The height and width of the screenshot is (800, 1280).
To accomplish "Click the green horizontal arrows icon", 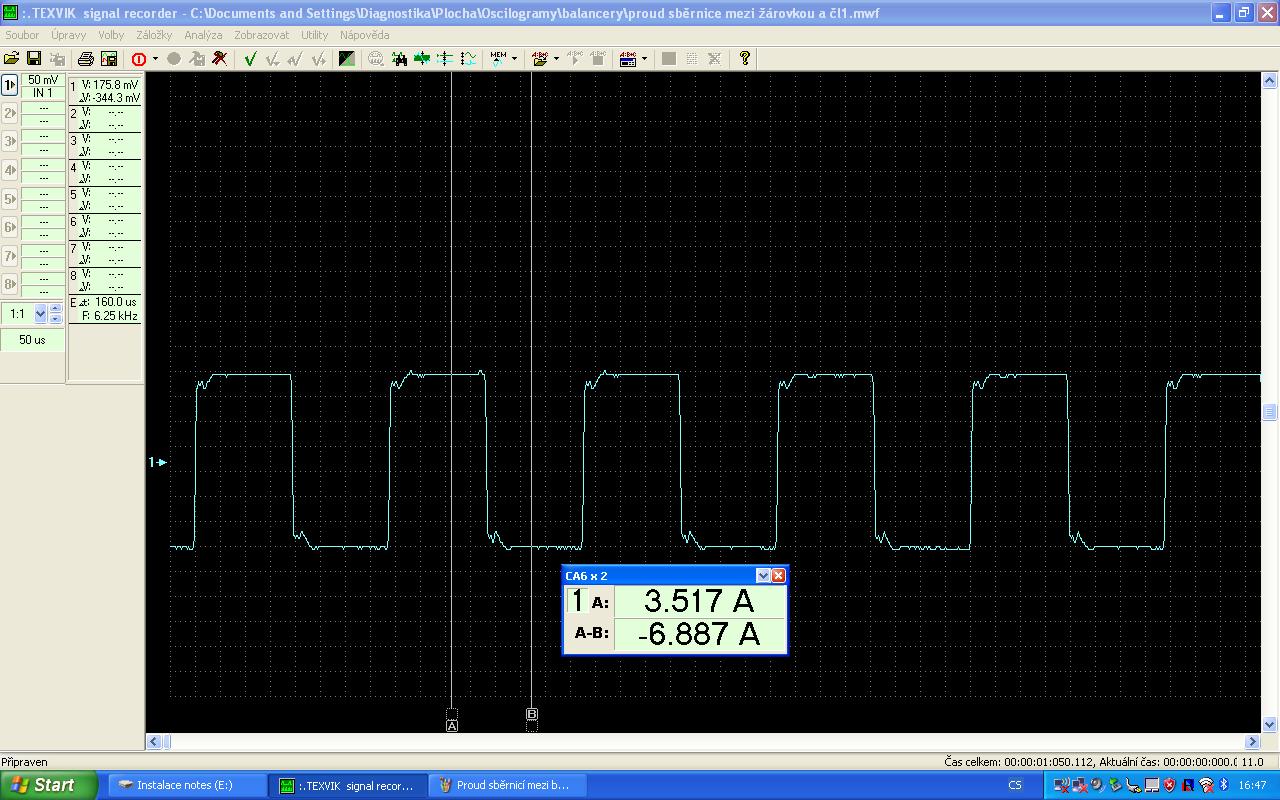I will coord(422,59).
